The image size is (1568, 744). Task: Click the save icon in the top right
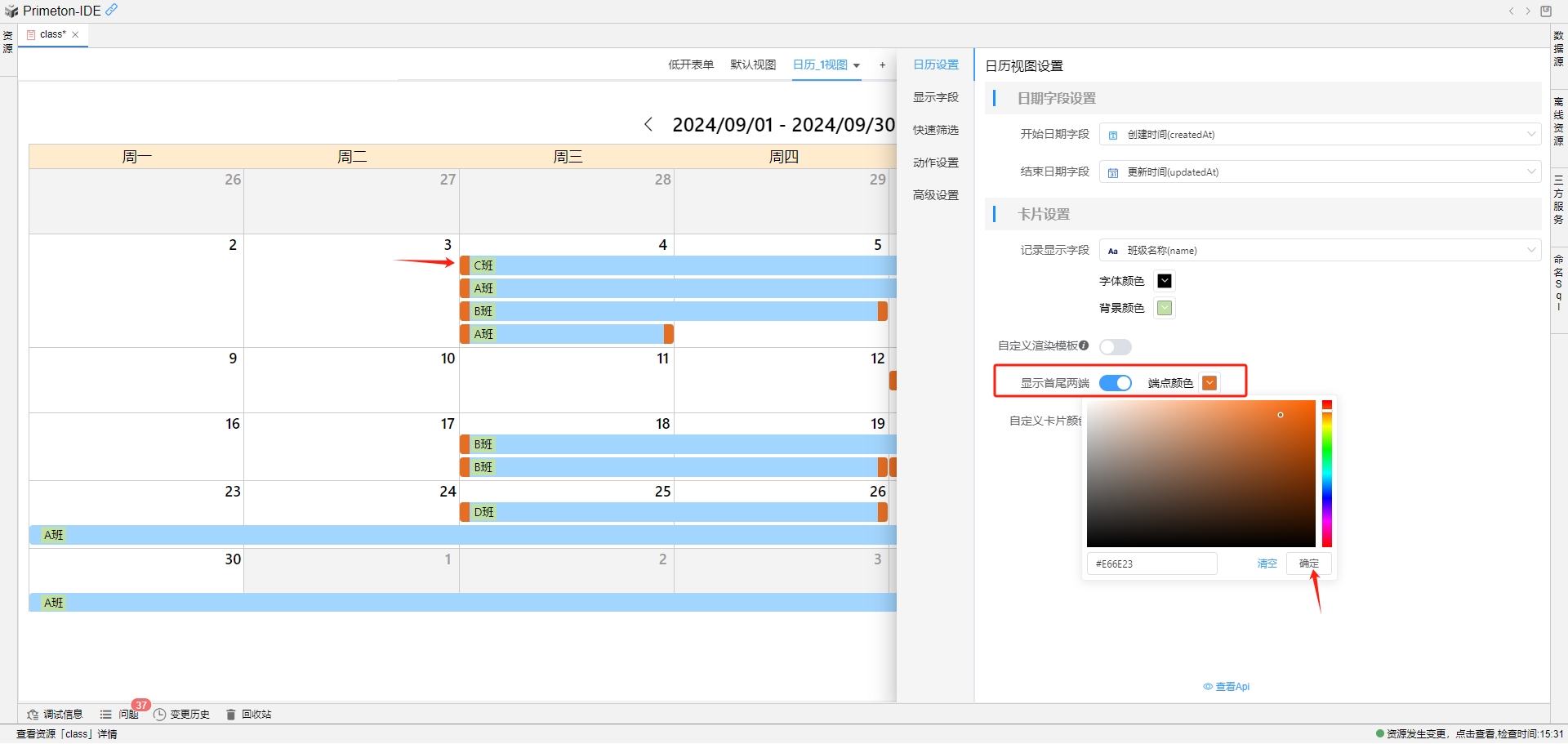[1545, 11]
